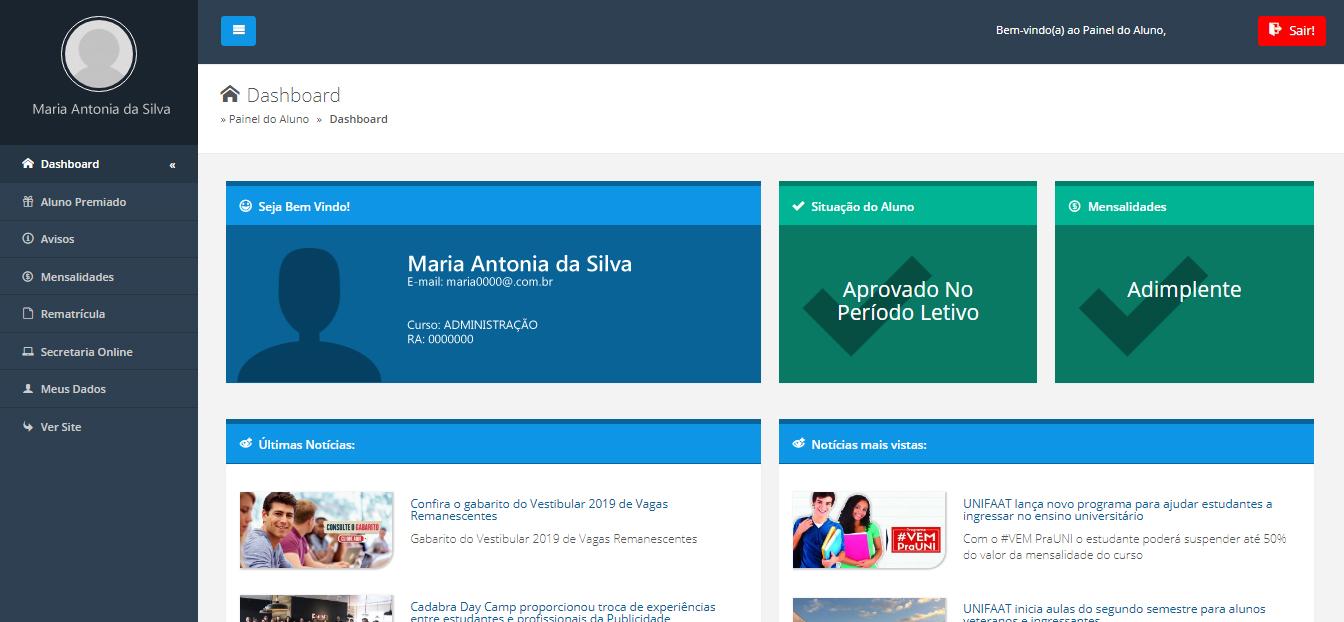The image size is (1344, 622).
Task: Click the Meus Dados user icon
Action: tap(28, 389)
